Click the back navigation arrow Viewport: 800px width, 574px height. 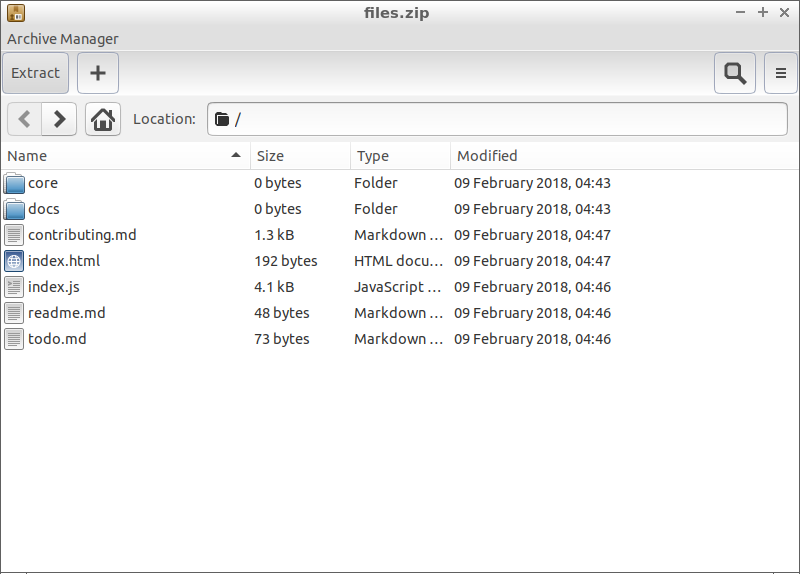pos(25,119)
